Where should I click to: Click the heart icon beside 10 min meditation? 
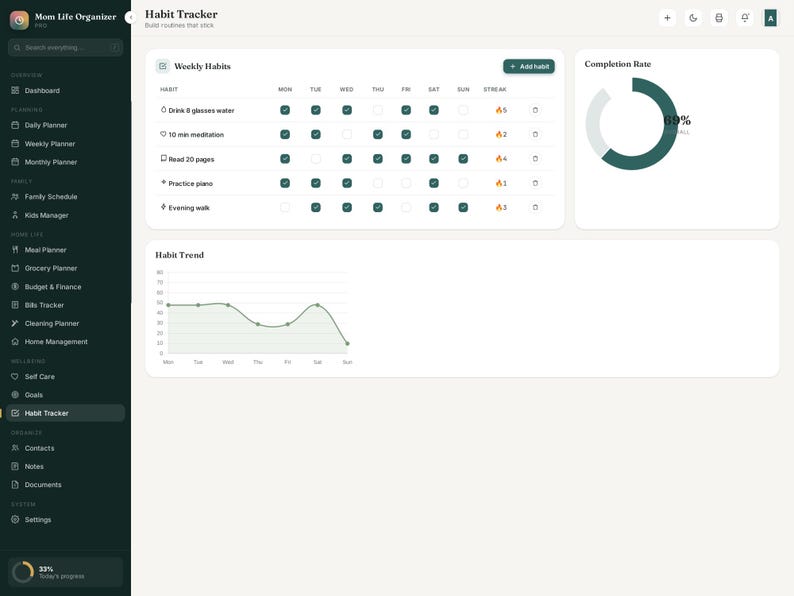[x=163, y=134]
